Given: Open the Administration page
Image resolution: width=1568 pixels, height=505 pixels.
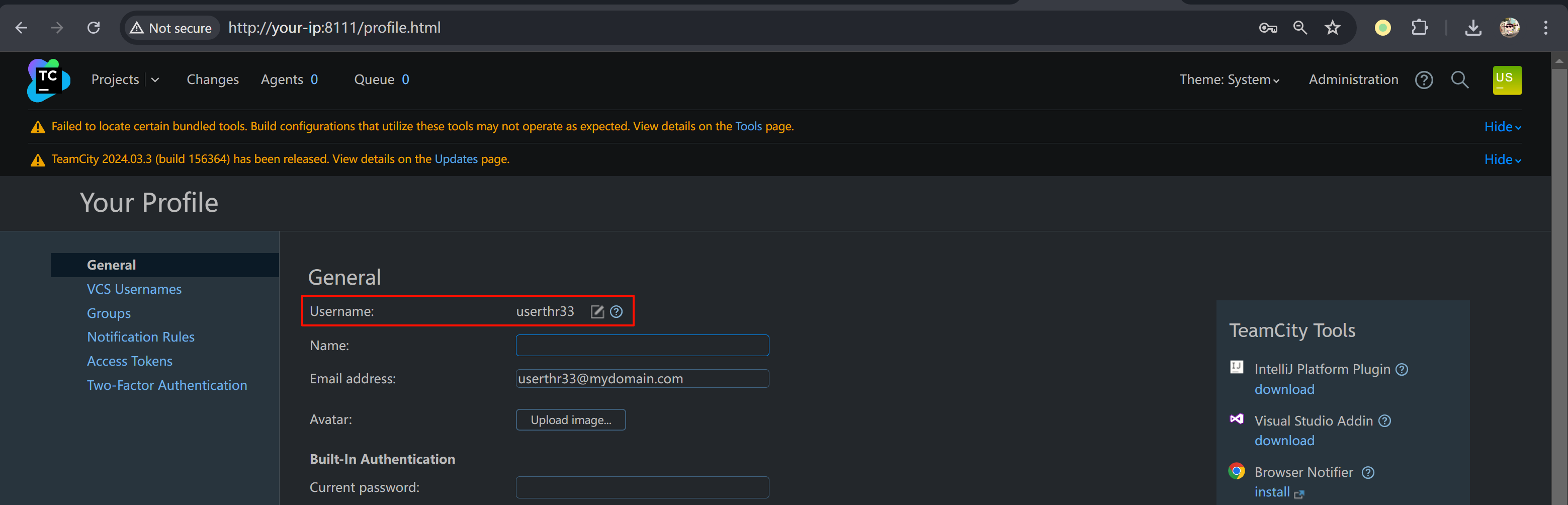Looking at the screenshot, I should coord(1353,80).
